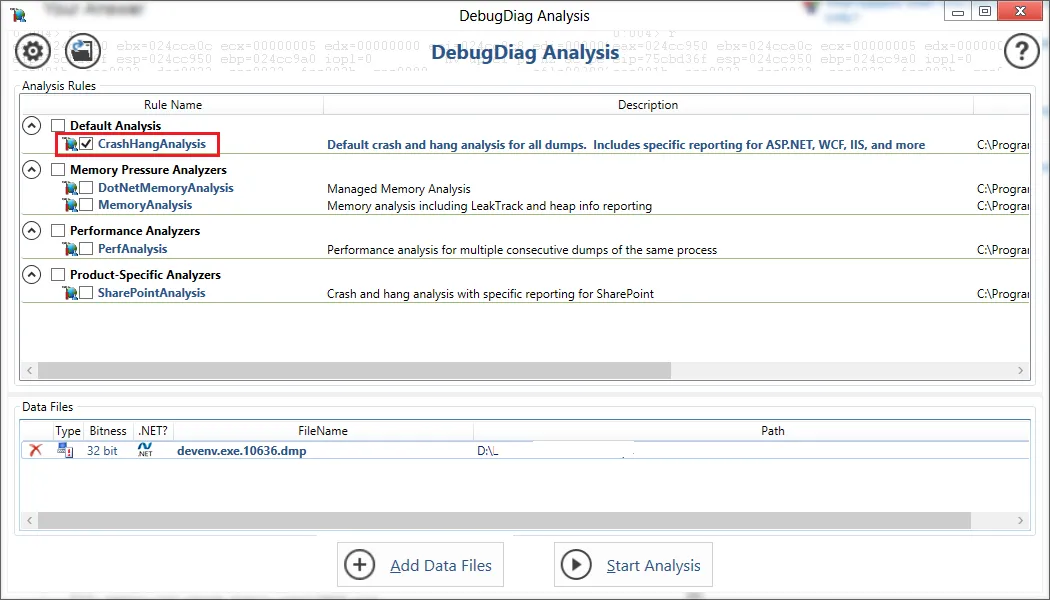Click the Managed Memory Analysis description
Image resolution: width=1050 pixels, height=600 pixels.
pos(398,189)
